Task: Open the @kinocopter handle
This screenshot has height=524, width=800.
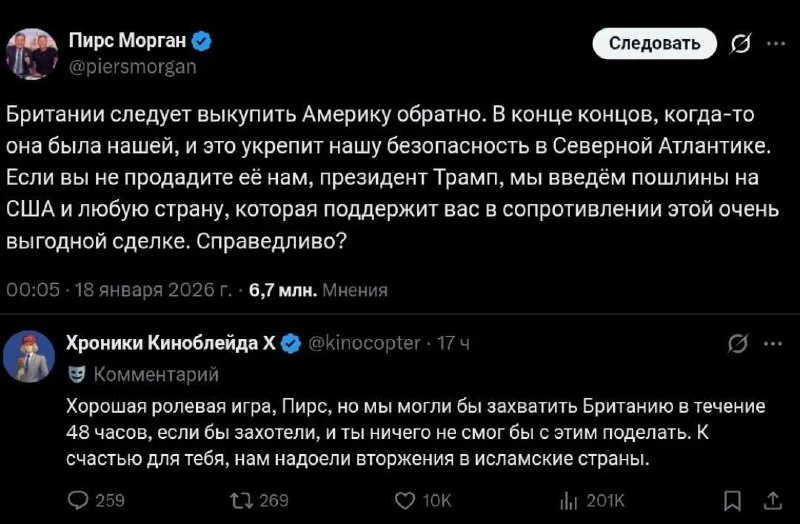Action: point(365,343)
